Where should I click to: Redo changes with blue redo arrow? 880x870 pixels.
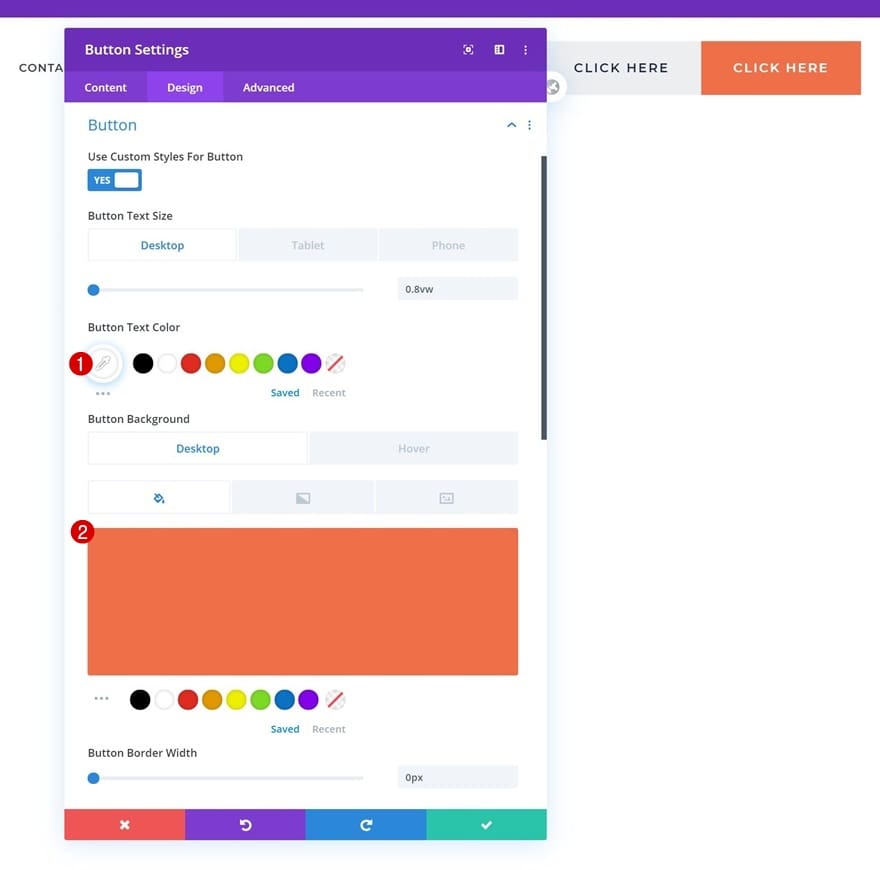pos(366,825)
